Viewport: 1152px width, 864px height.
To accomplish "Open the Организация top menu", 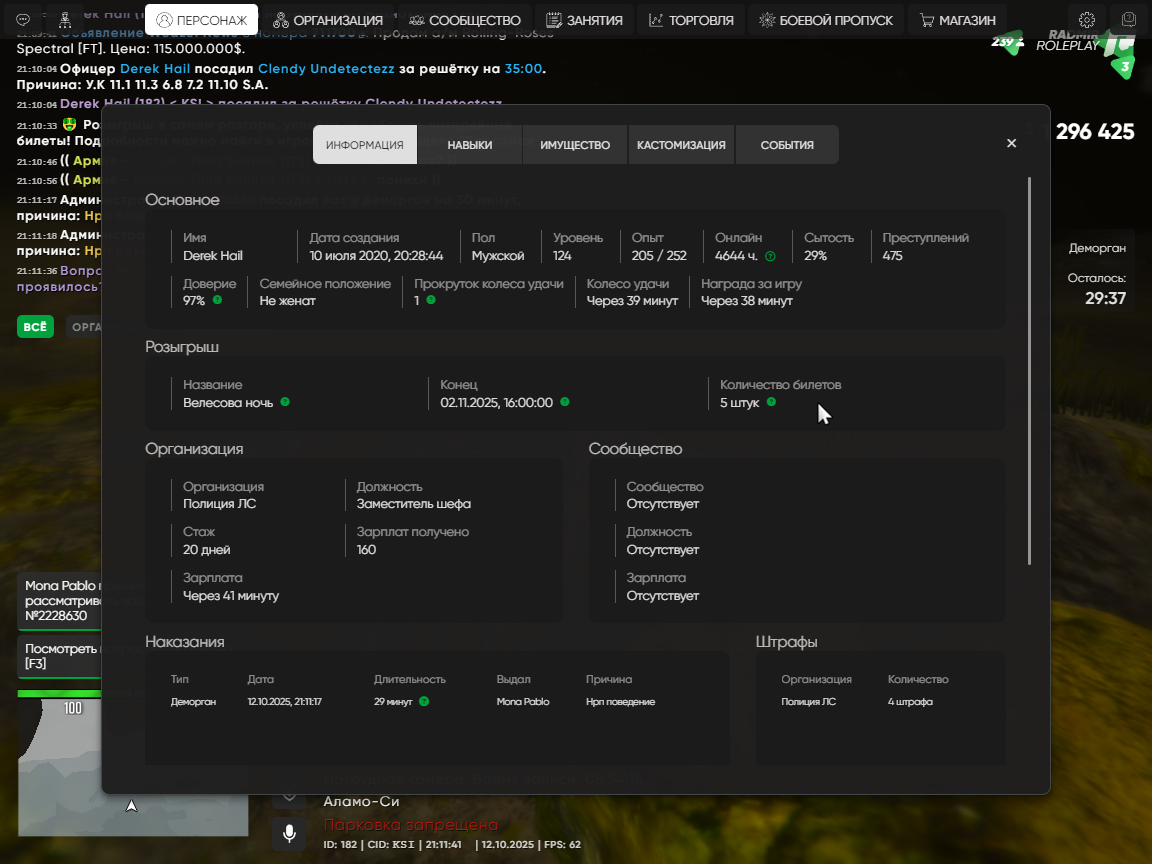I will coord(328,20).
